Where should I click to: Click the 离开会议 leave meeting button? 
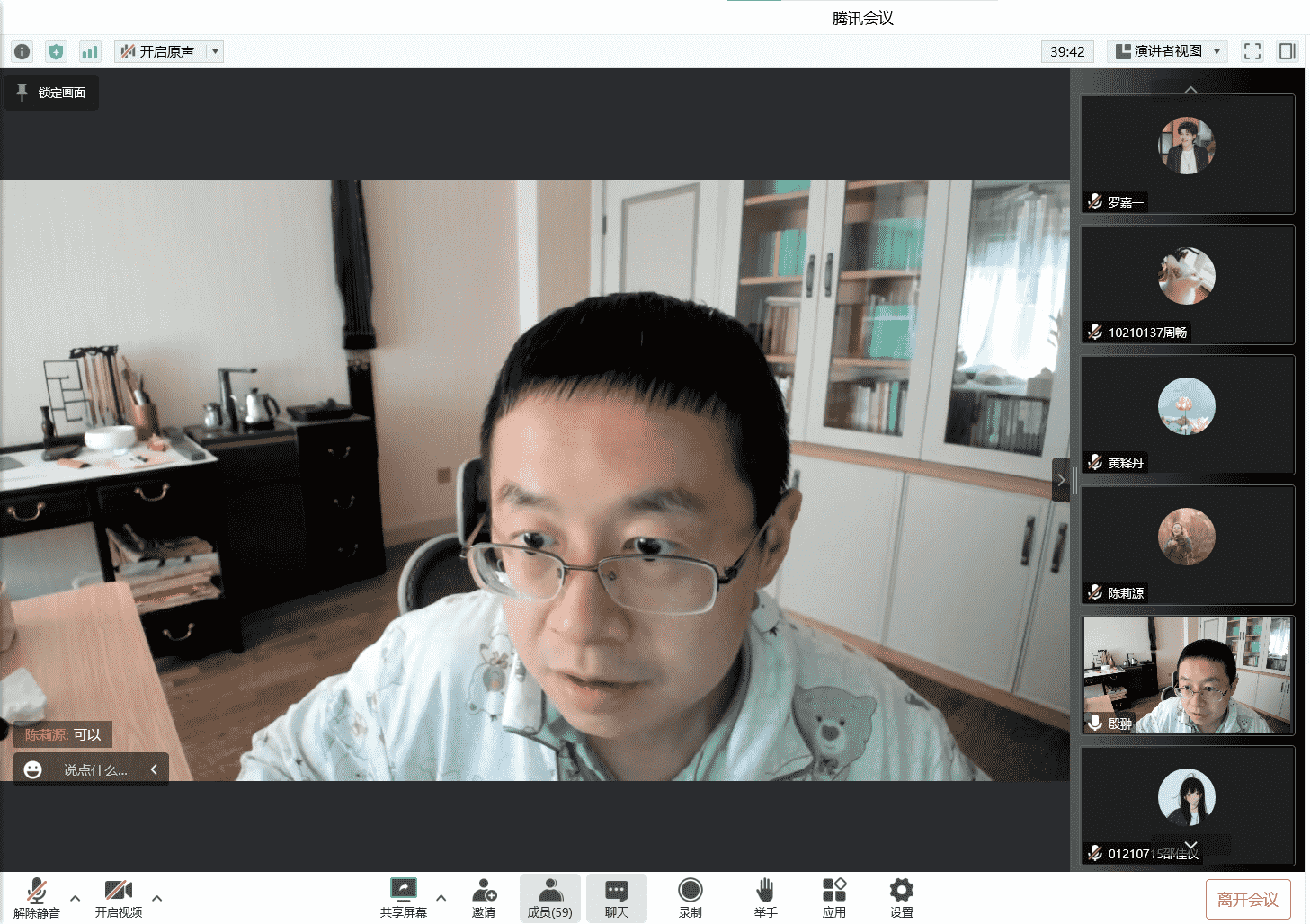(1247, 899)
